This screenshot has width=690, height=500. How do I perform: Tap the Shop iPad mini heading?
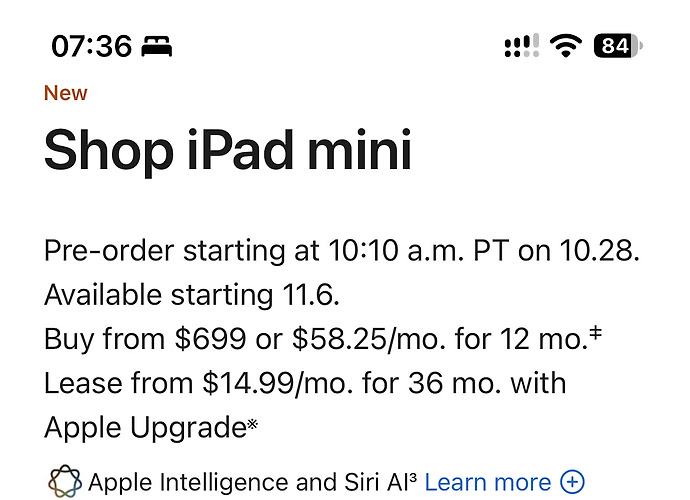[228, 150]
